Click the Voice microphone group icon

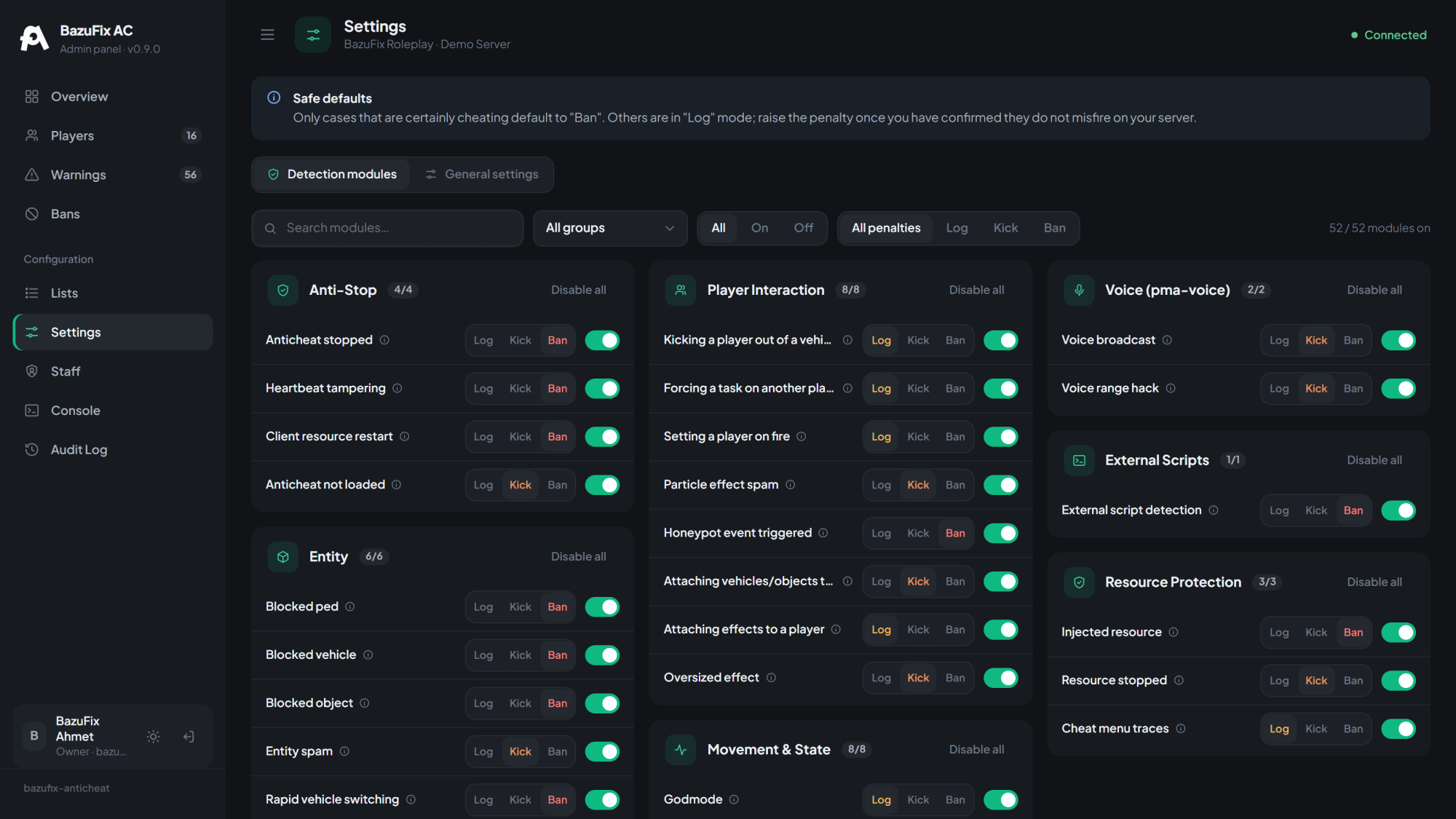pyautogui.click(x=1079, y=290)
